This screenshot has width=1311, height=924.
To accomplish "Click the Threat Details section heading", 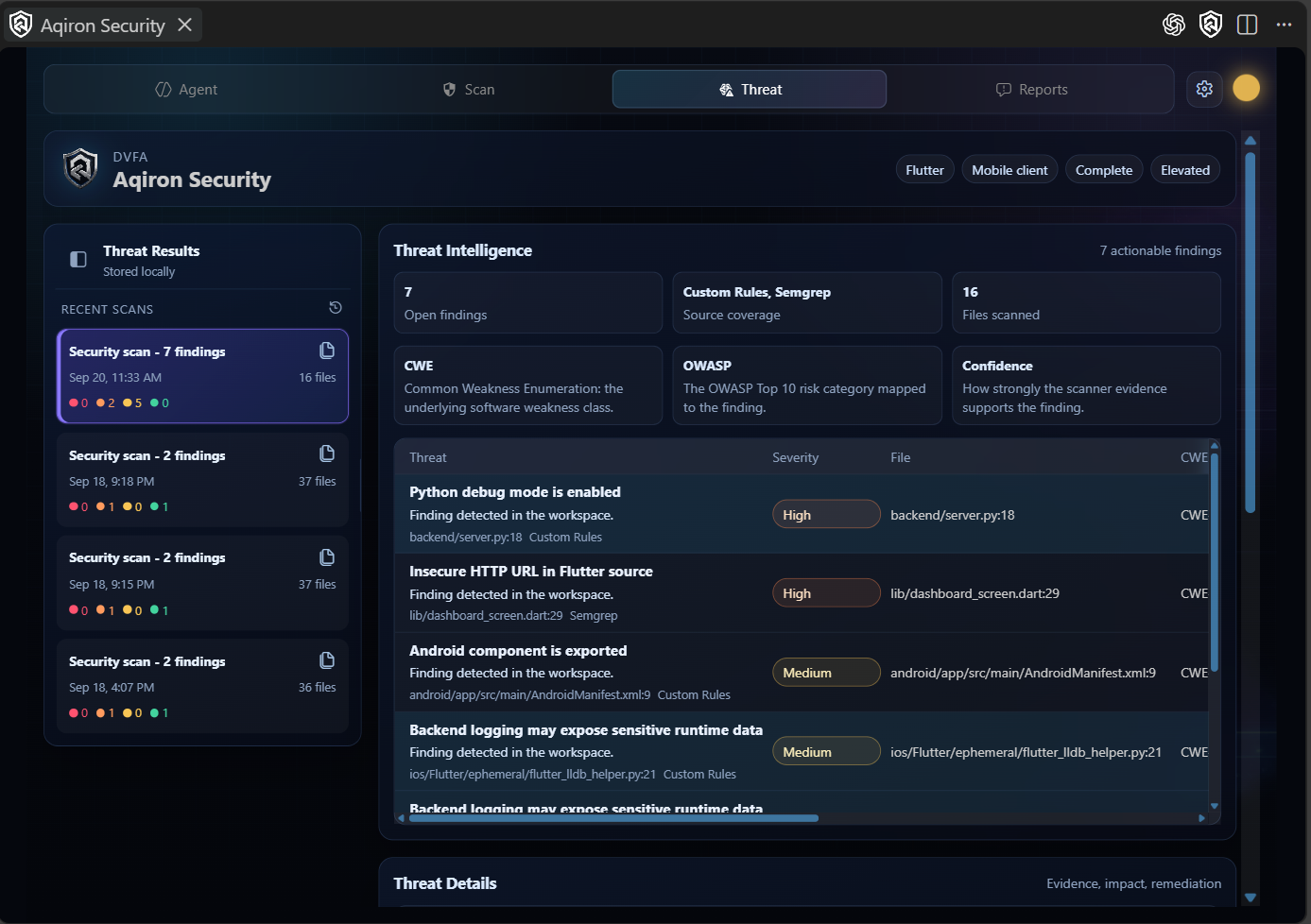I will pyautogui.click(x=445, y=883).
